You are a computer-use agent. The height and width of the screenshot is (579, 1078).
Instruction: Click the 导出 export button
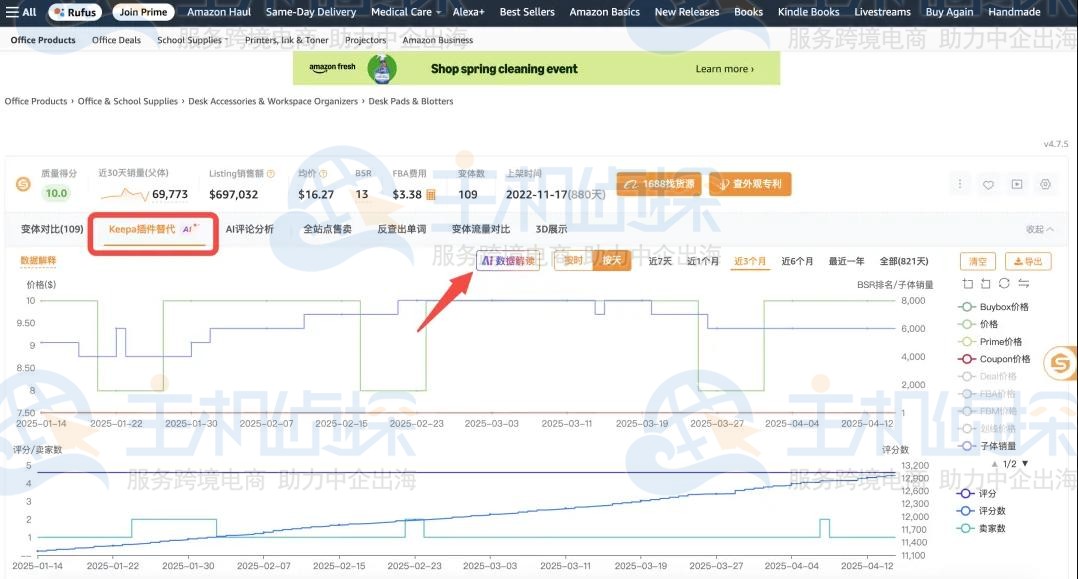tap(1027, 262)
